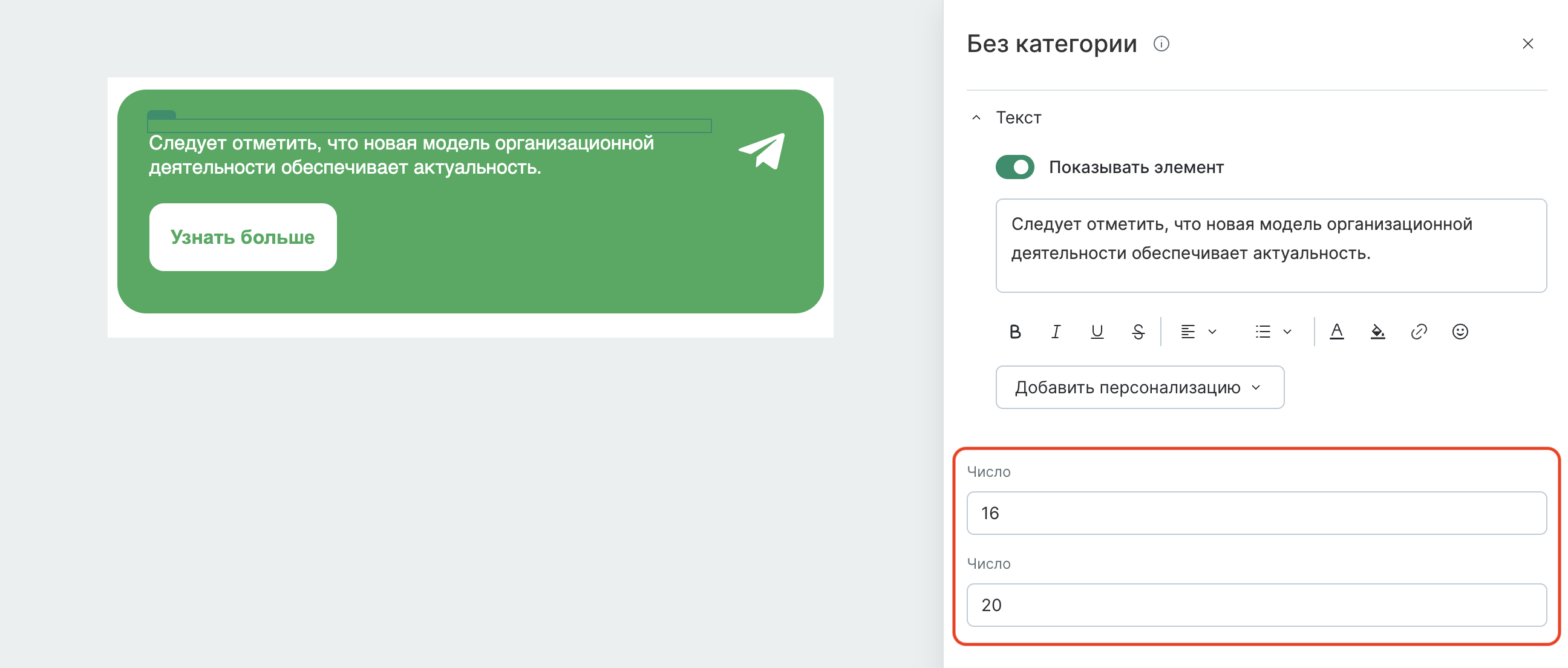
Task: Open 'Добавить персонализацию' dropdown
Action: point(1140,387)
